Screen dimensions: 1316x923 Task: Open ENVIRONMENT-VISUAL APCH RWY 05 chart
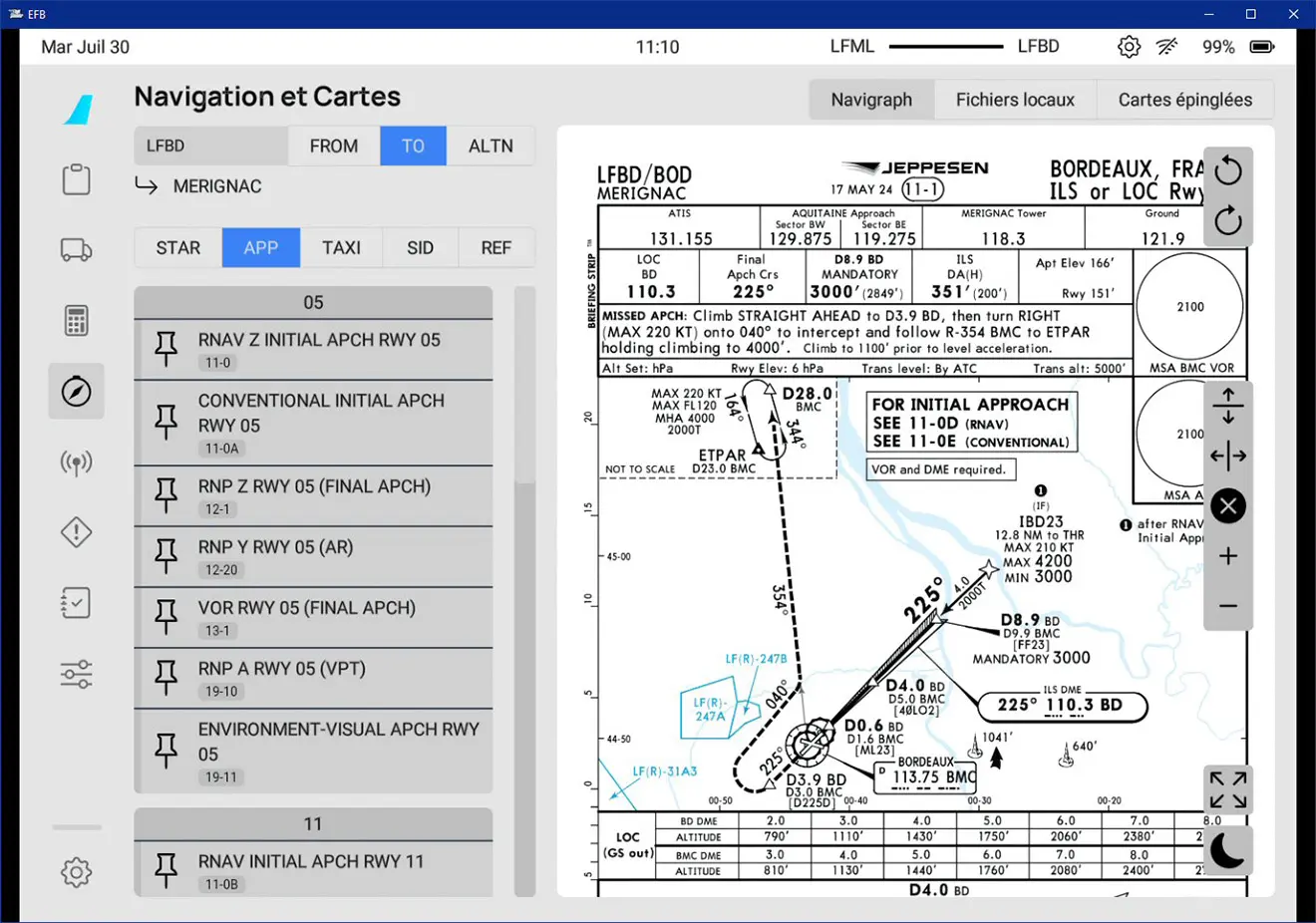pyautogui.click(x=313, y=752)
